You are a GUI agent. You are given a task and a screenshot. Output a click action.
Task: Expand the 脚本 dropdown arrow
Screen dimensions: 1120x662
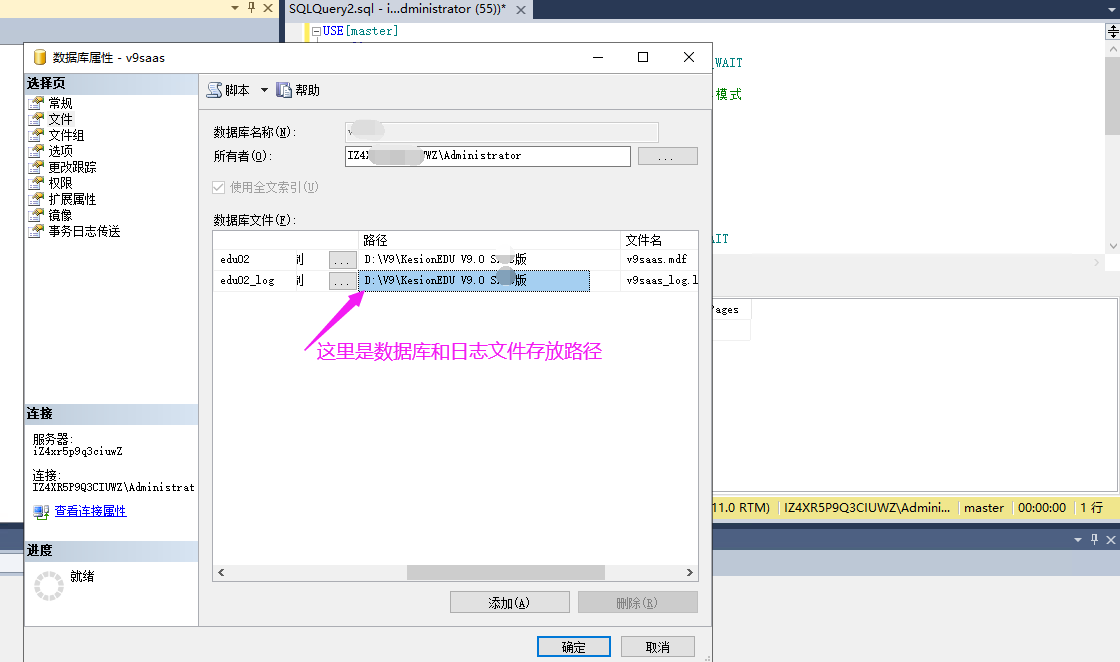[264, 90]
